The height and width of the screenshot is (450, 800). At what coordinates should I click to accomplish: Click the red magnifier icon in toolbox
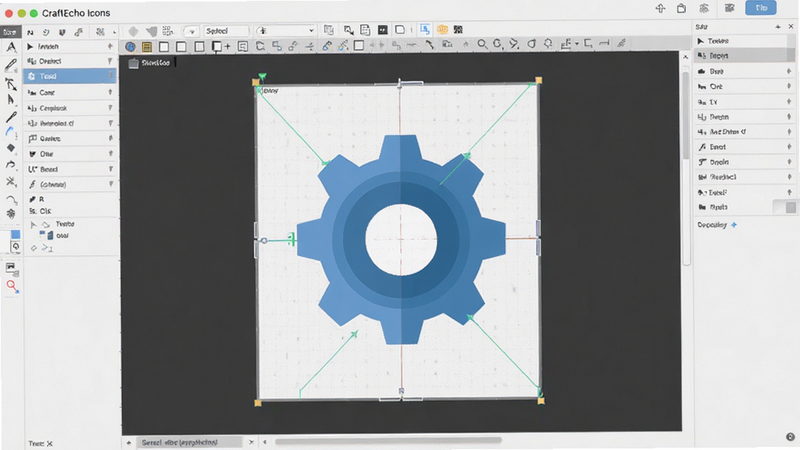pos(12,286)
